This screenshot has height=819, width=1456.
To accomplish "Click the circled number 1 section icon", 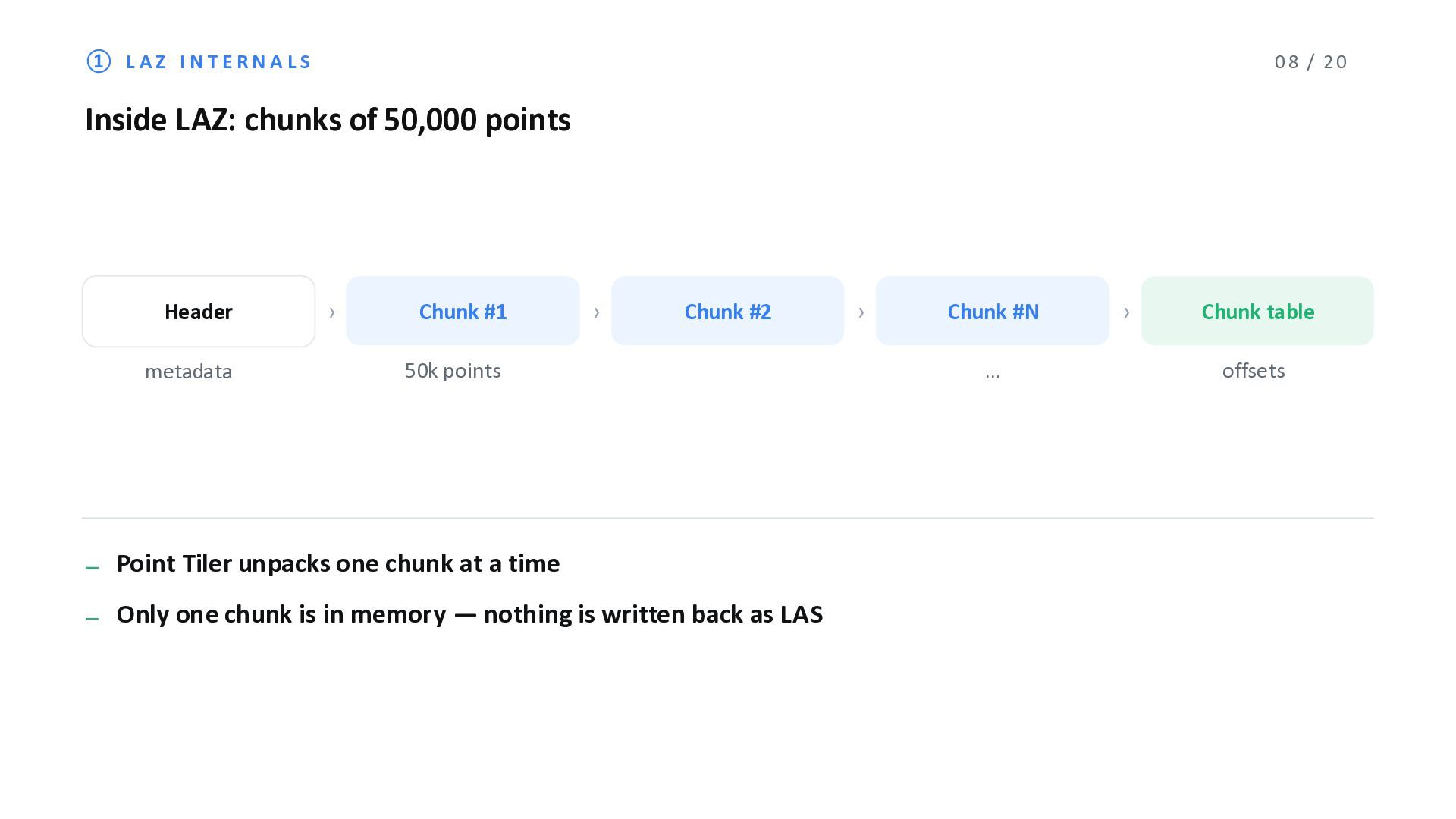I will point(99,61).
